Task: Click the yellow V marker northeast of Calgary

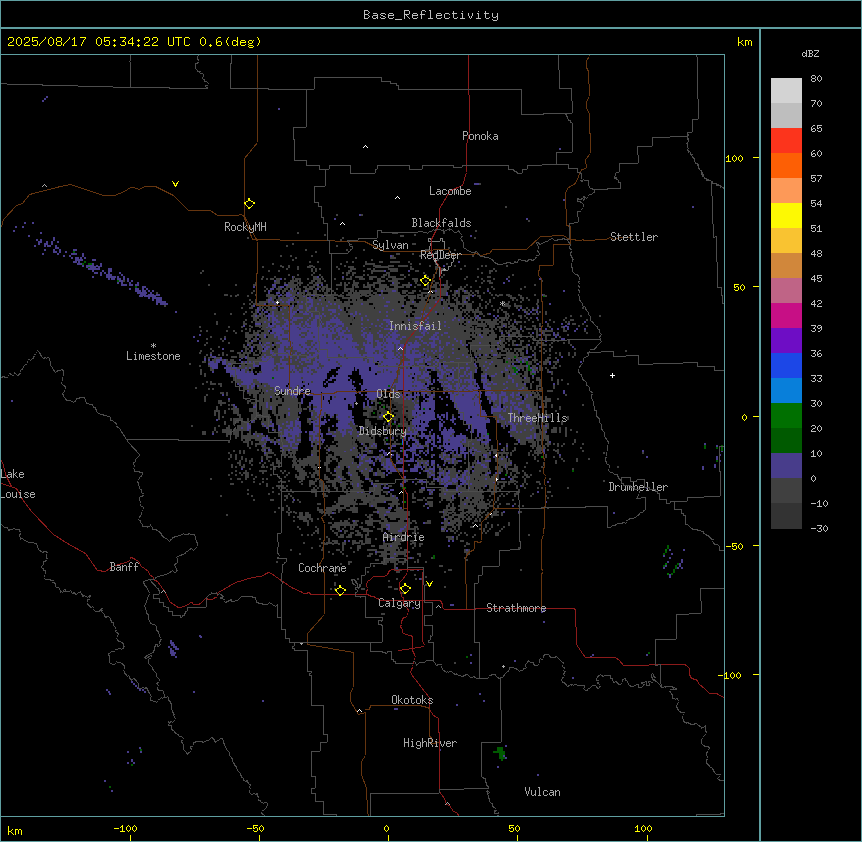Action: coord(429,584)
